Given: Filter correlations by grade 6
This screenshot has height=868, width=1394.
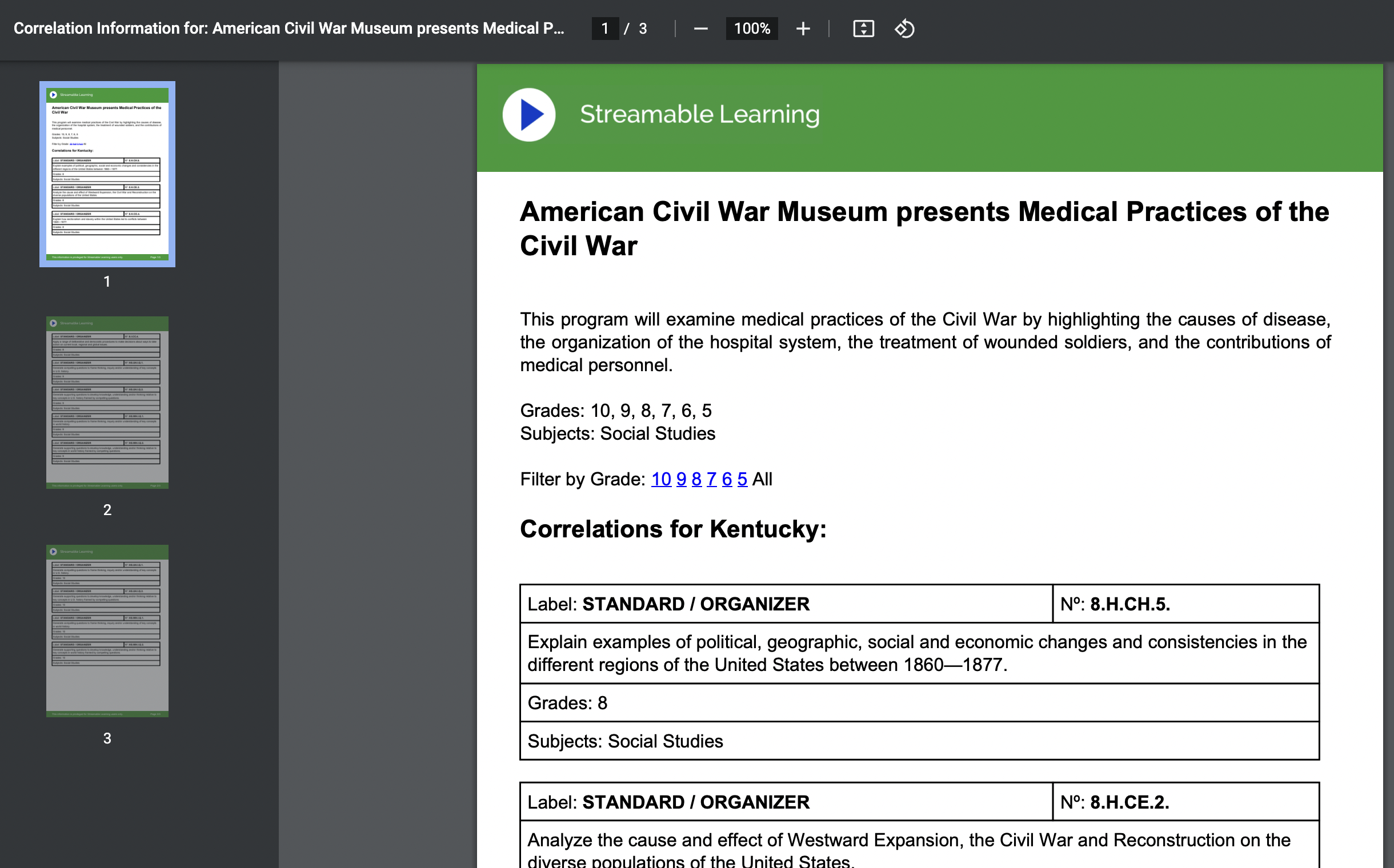Looking at the screenshot, I should pyautogui.click(x=727, y=479).
